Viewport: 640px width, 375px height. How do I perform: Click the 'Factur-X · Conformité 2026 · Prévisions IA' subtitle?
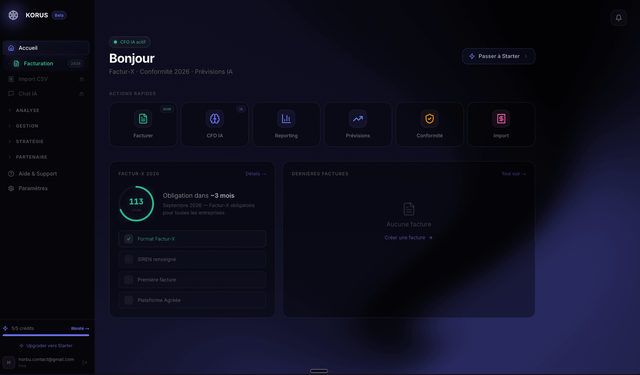171,71
